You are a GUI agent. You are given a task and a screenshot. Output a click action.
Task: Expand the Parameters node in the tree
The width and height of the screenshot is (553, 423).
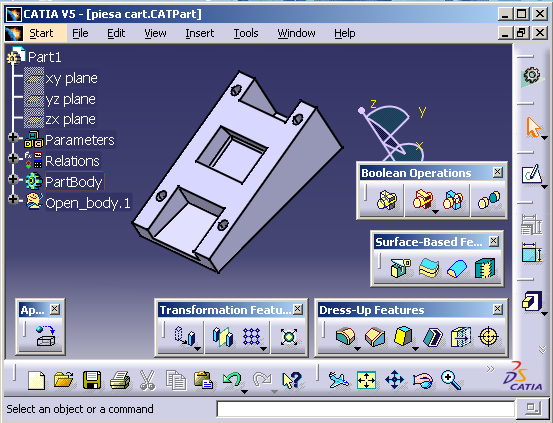coord(13,137)
